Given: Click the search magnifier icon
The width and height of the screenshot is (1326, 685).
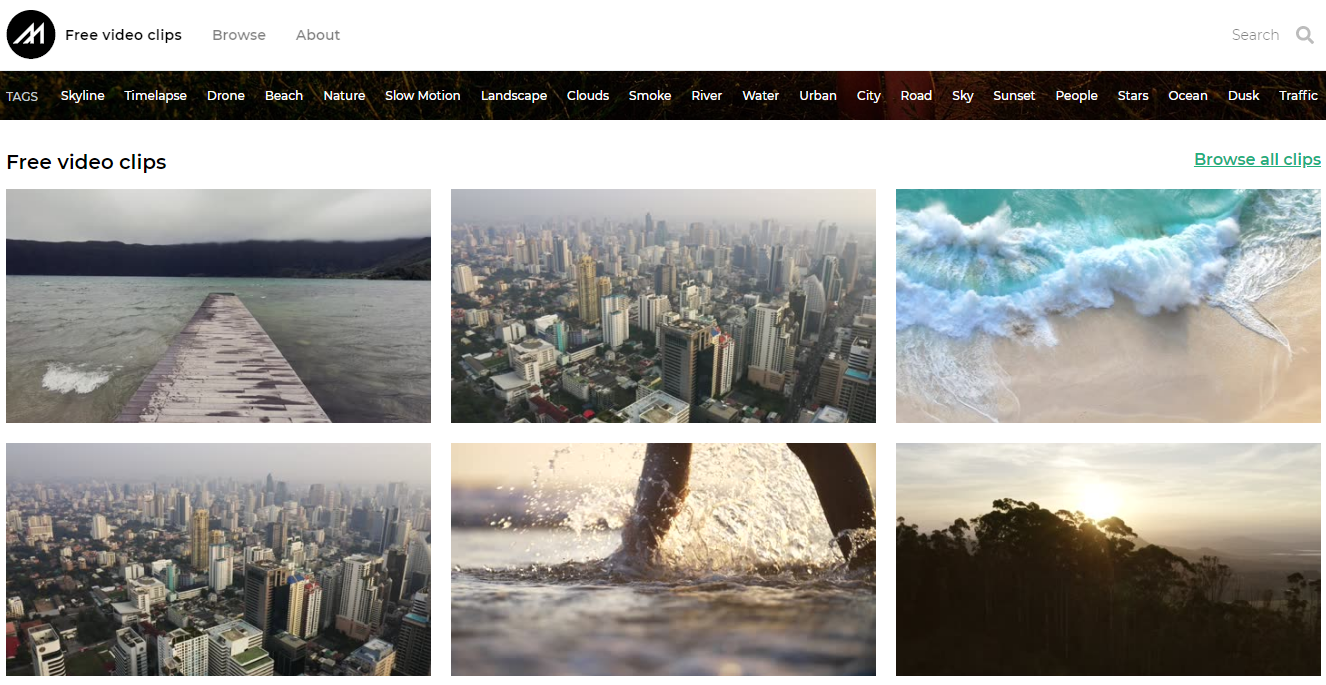Looking at the screenshot, I should (1304, 35).
